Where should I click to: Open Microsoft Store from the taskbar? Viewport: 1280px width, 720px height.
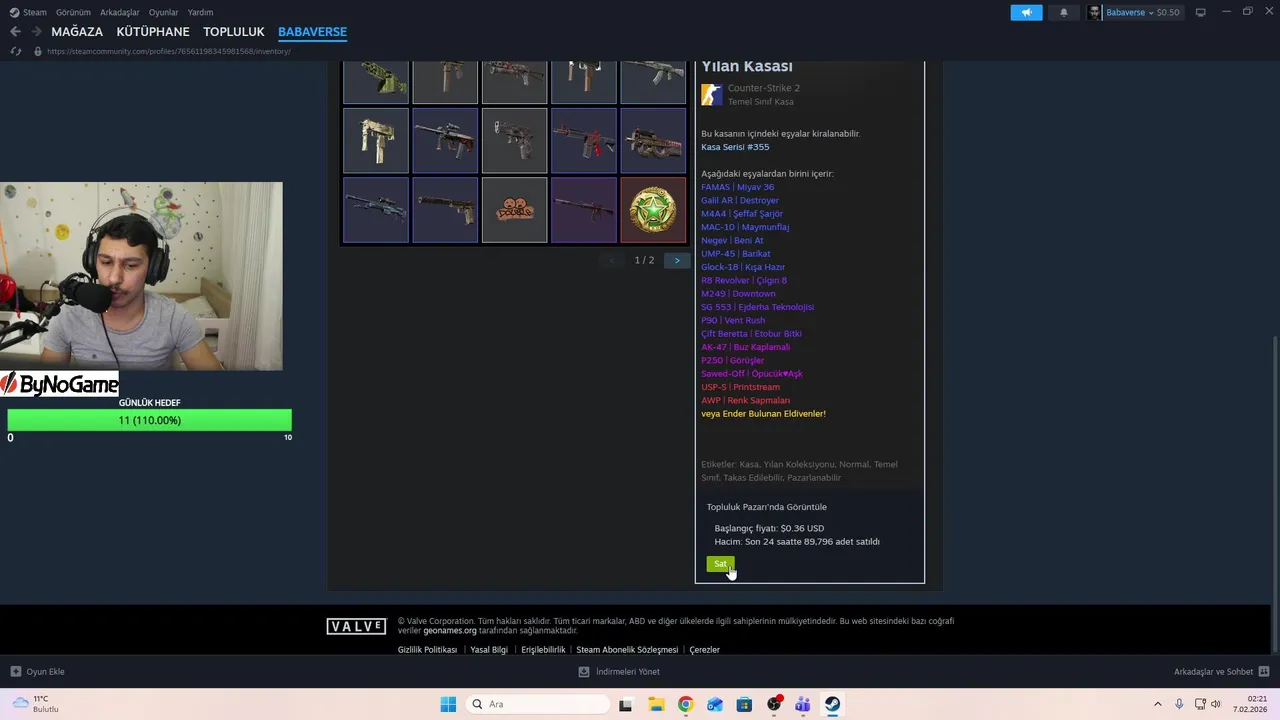point(744,704)
